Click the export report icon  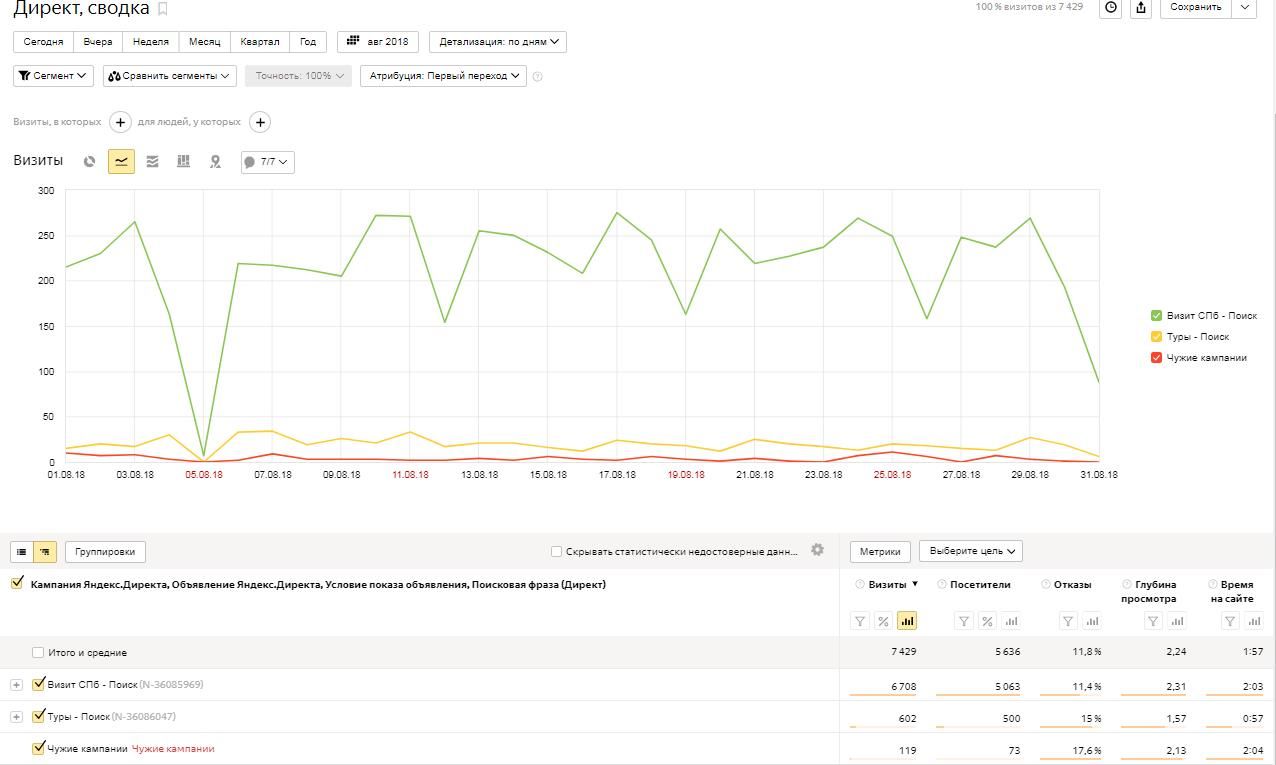point(1140,8)
